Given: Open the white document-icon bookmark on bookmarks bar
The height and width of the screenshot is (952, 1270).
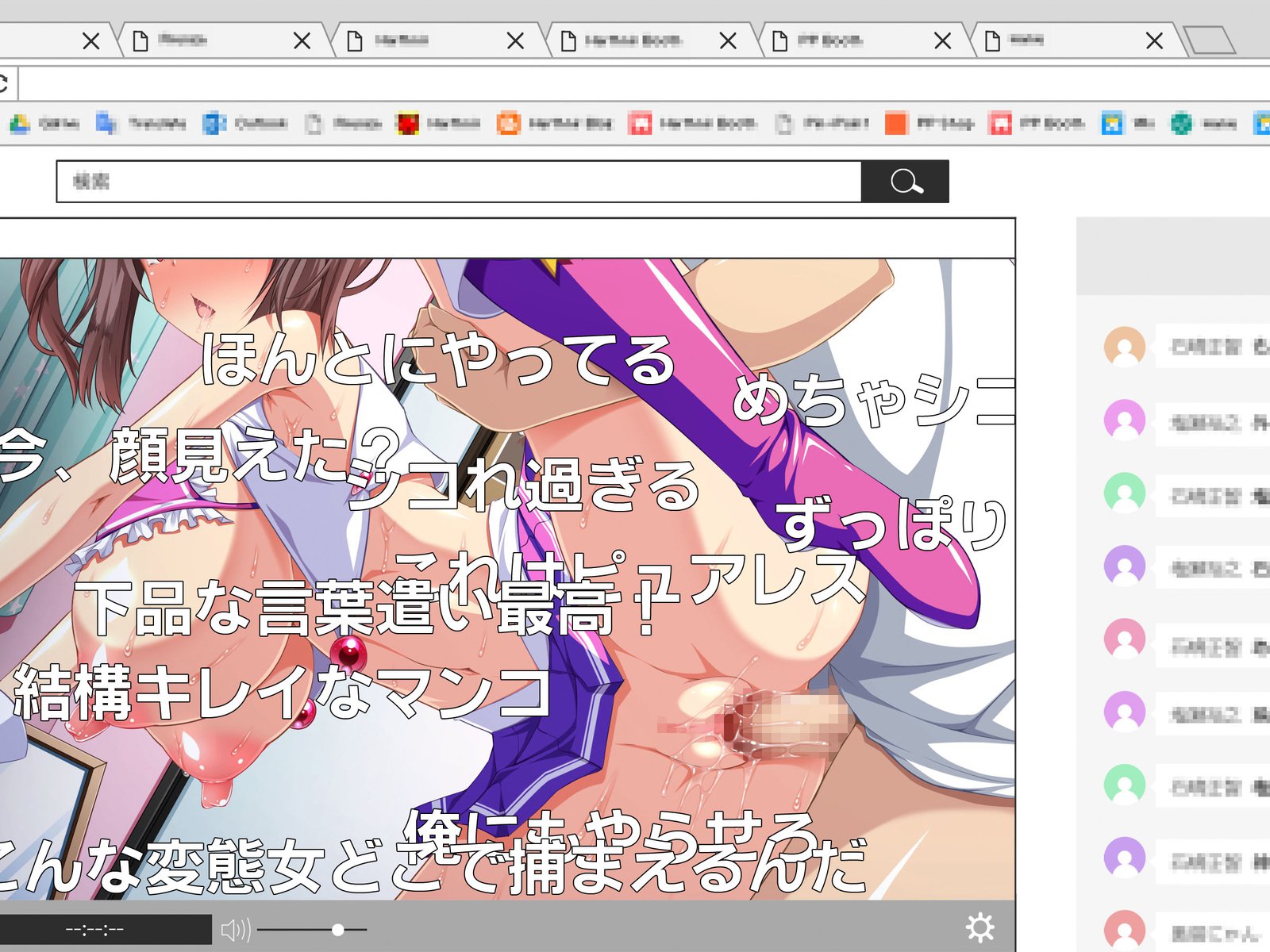Looking at the screenshot, I should pyautogui.click(x=314, y=124).
